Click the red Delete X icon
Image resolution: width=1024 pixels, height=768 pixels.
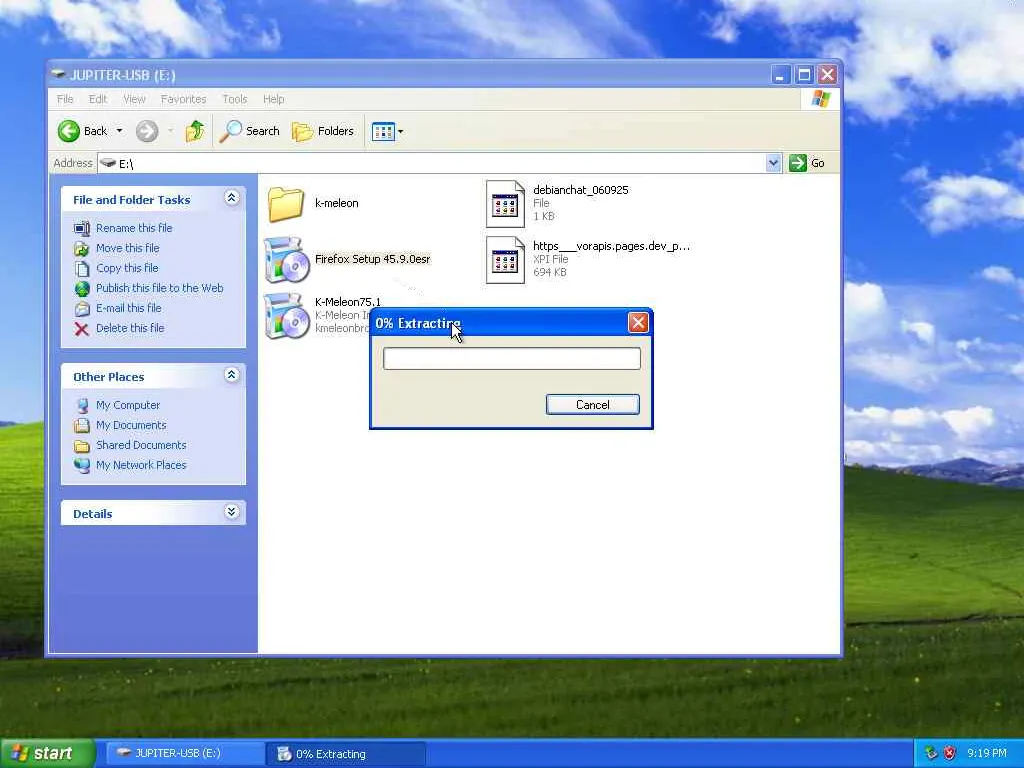point(82,328)
